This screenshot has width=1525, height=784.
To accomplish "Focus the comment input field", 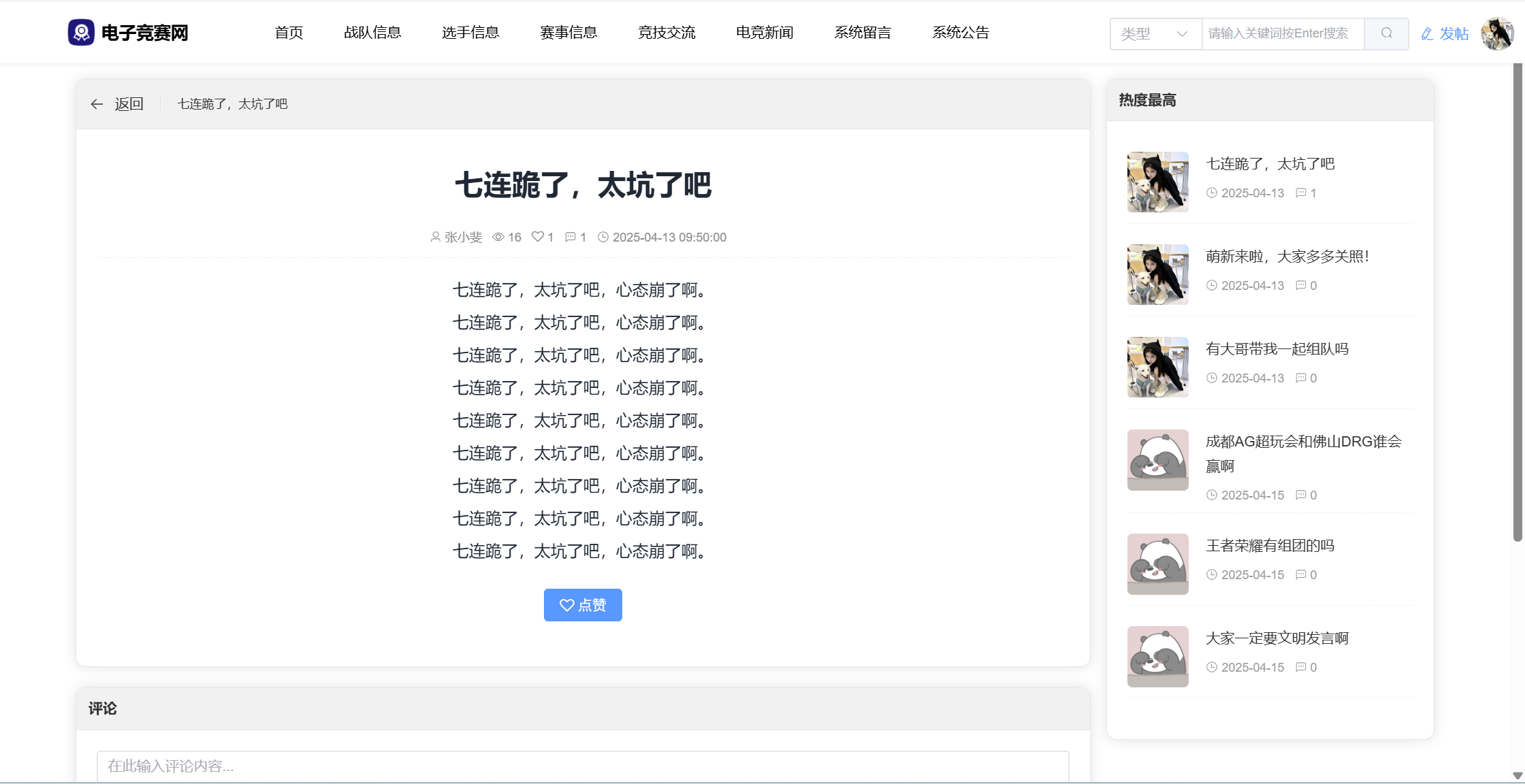I will [x=583, y=766].
